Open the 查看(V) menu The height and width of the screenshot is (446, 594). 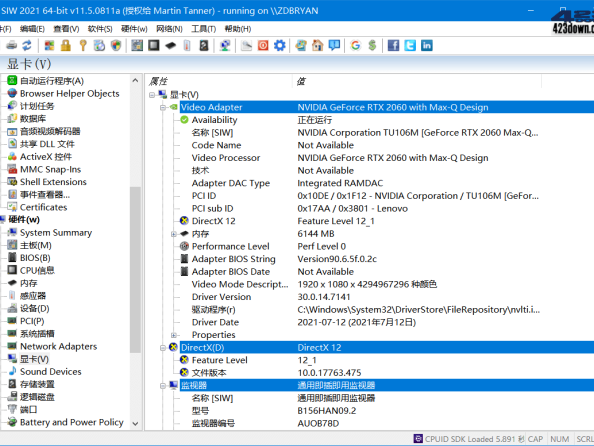(x=66, y=29)
